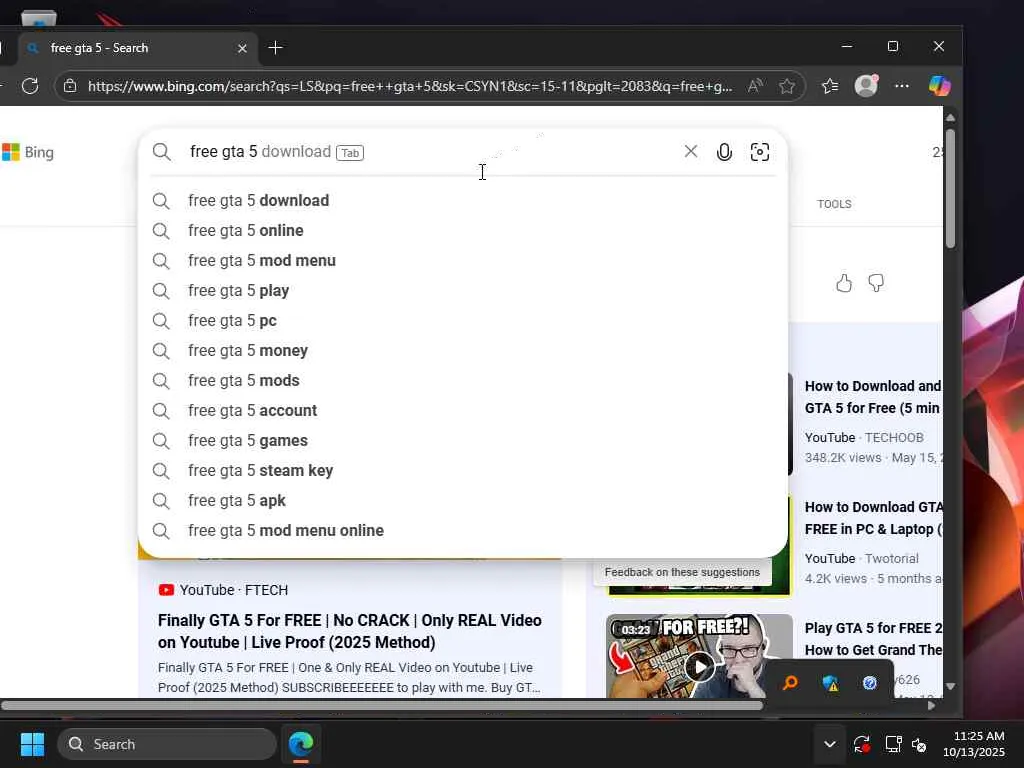Open the Read aloud icon in address bar

tap(755, 86)
